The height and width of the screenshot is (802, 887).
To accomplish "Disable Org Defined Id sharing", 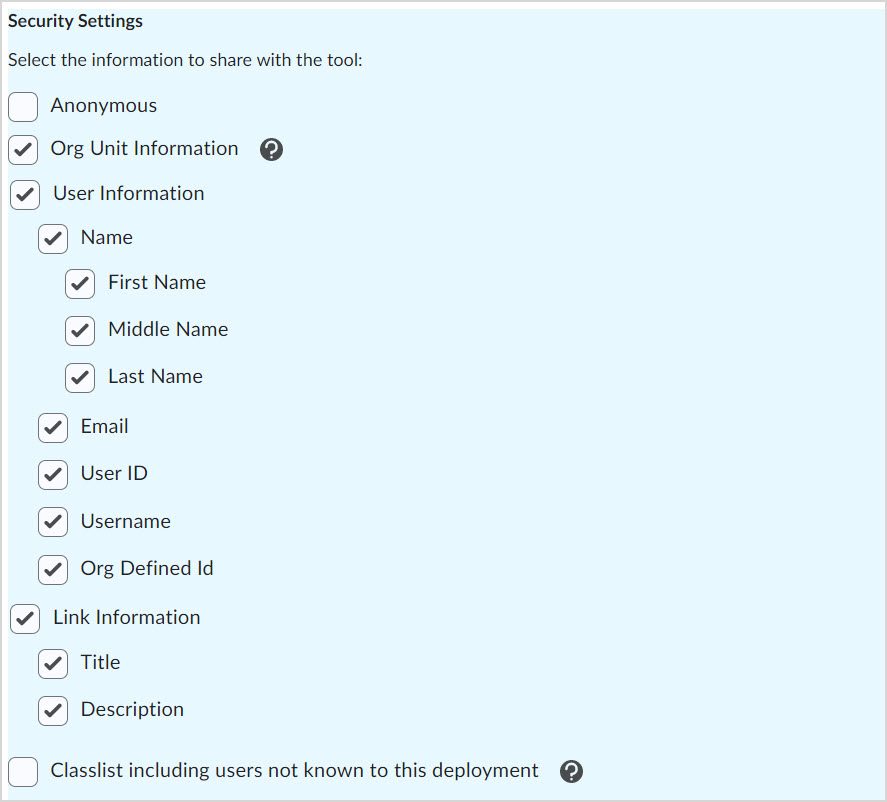I will 53,569.
